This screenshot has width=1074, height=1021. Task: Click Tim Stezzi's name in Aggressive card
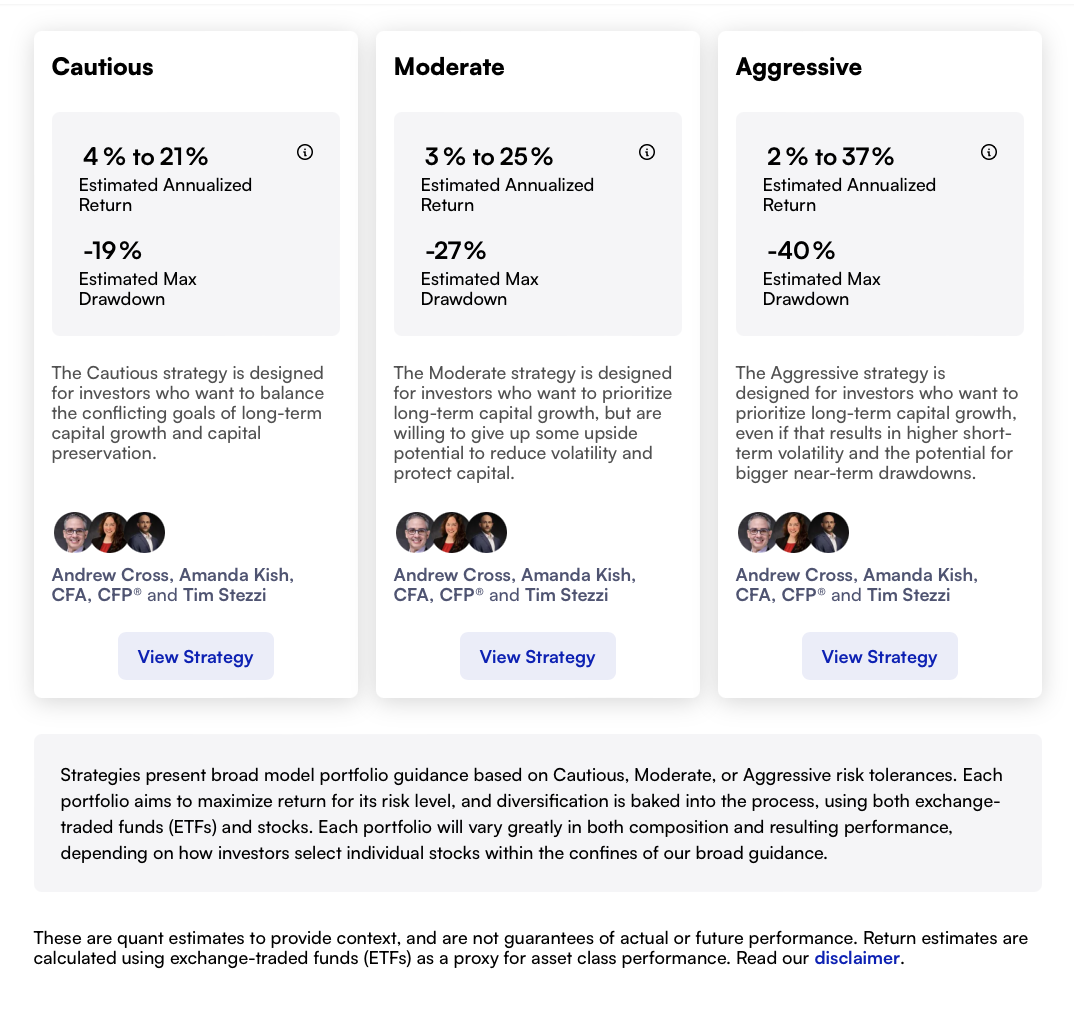point(908,594)
